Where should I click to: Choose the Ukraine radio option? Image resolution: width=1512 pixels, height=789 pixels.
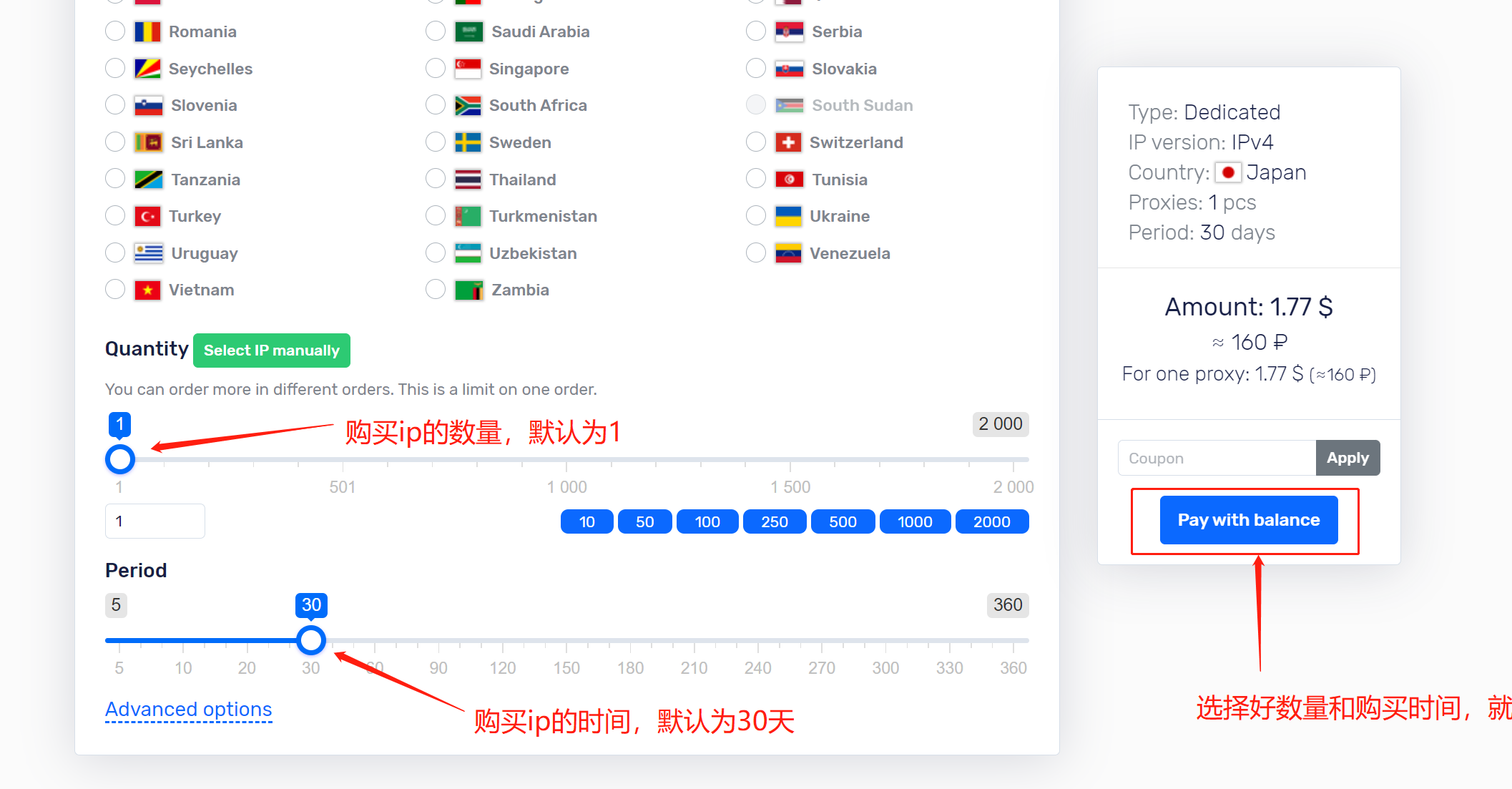point(756,216)
